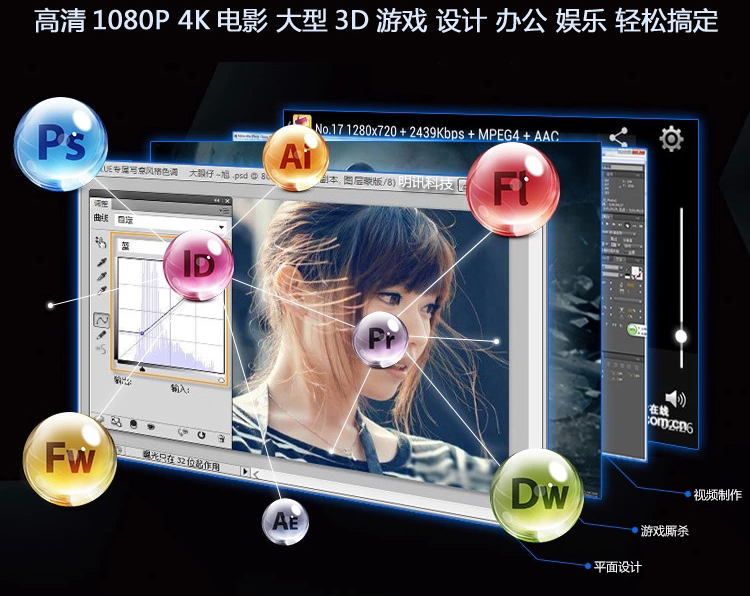Click the black point slider under the histogram
750x596 pixels.
click(x=142, y=369)
